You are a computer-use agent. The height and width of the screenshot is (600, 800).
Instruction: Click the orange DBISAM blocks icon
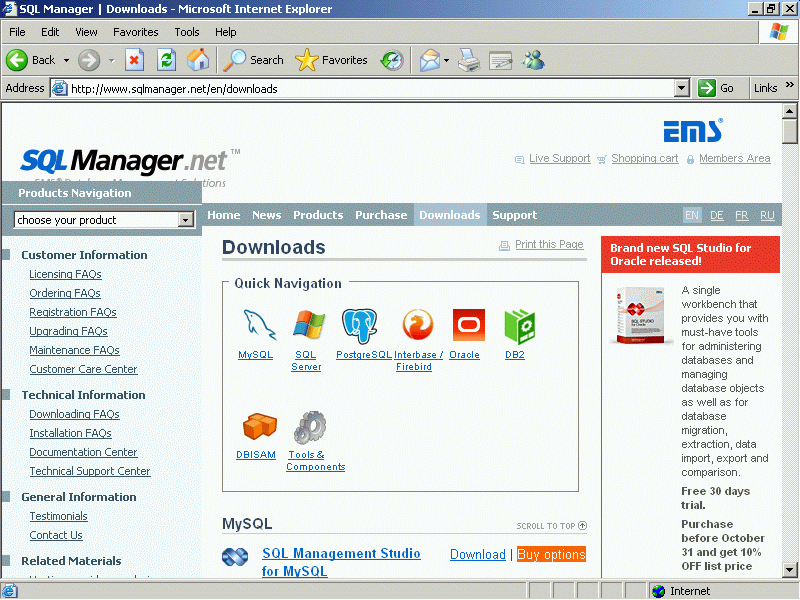pos(260,427)
